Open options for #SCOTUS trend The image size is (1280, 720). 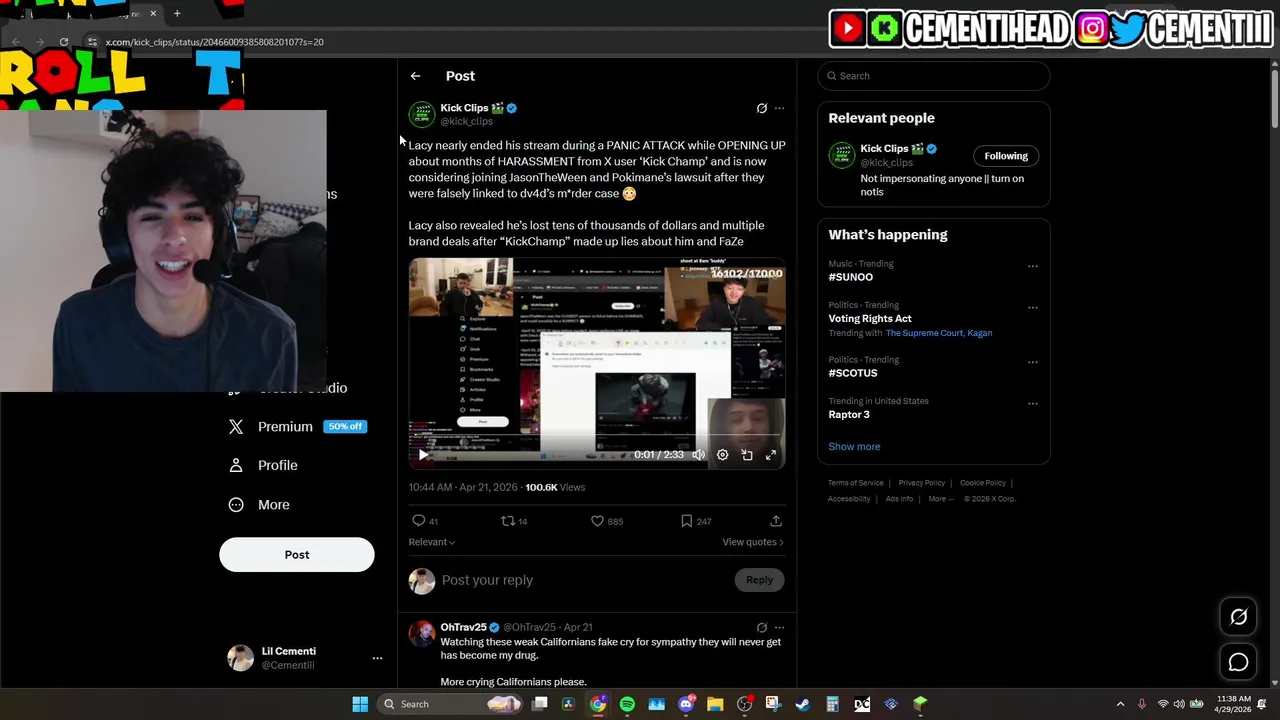pos(1033,362)
